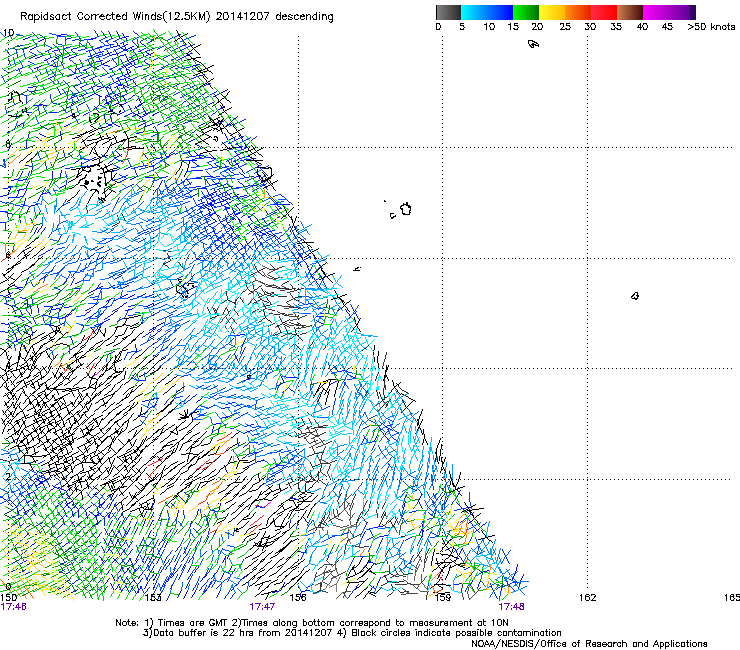Image resolution: width=740 pixels, height=650 pixels.
Task: Click the '>50 knots' legend label
Action: (711, 27)
